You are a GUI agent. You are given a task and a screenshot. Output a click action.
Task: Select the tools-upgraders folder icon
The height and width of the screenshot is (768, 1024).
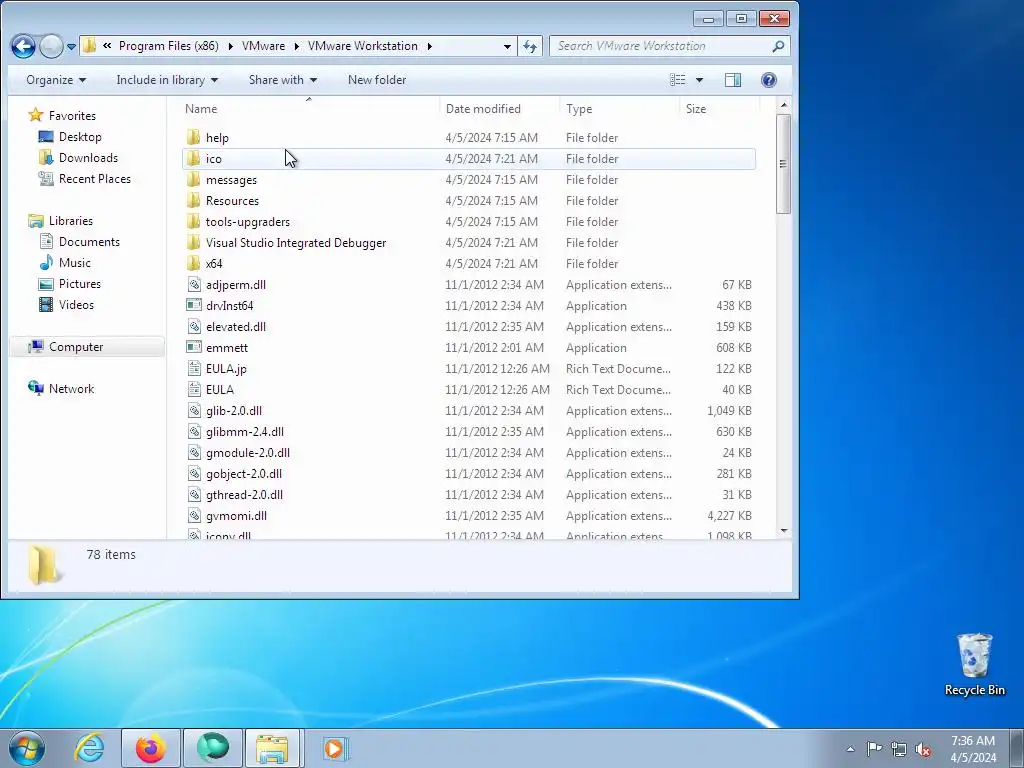(x=193, y=221)
